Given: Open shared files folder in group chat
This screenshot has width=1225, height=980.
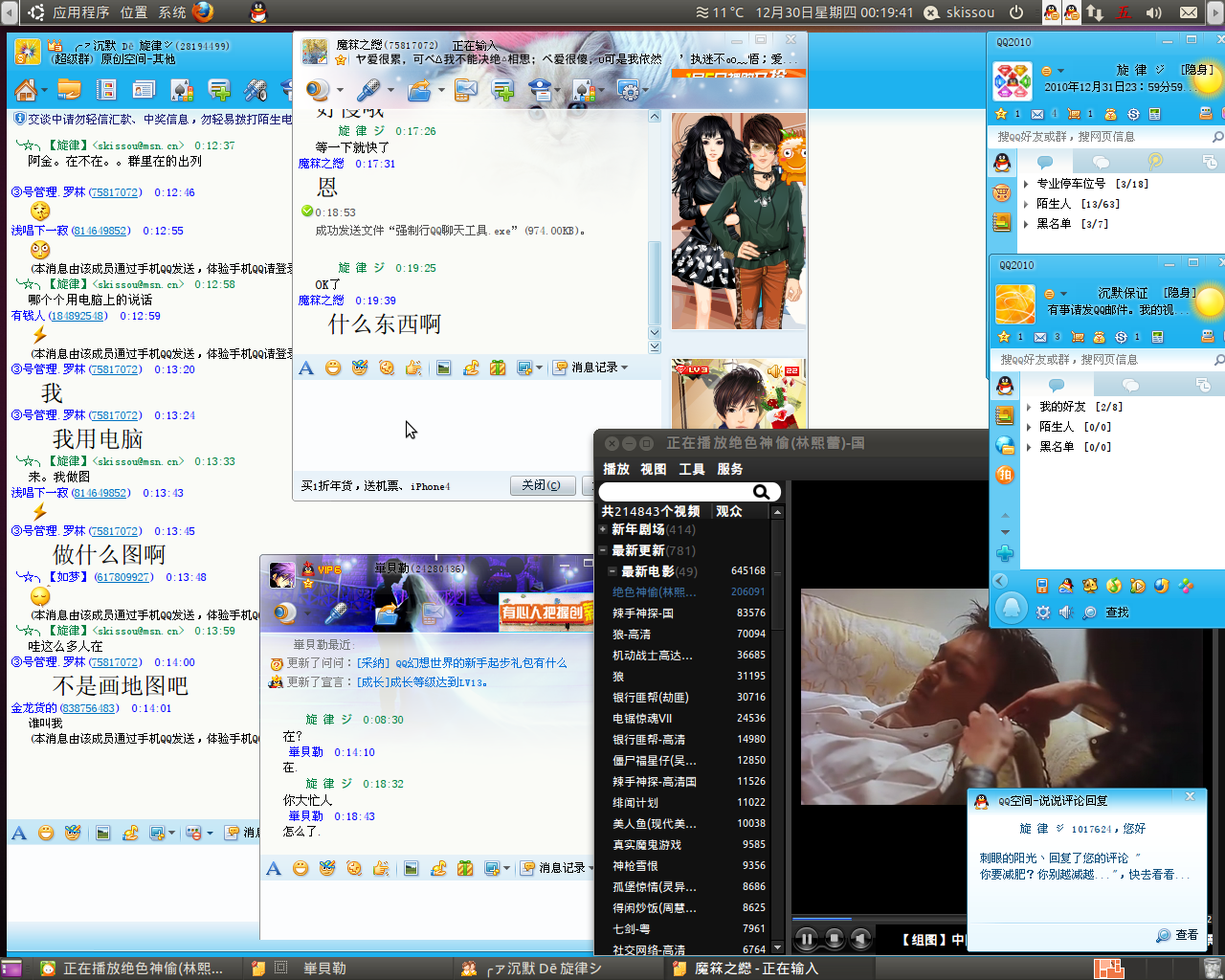Looking at the screenshot, I should tap(69, 90).
